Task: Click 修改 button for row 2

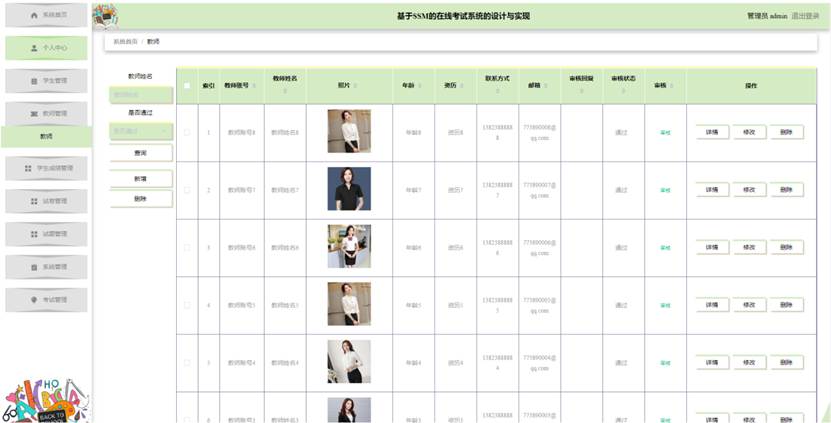Action: tap(749, 190)
